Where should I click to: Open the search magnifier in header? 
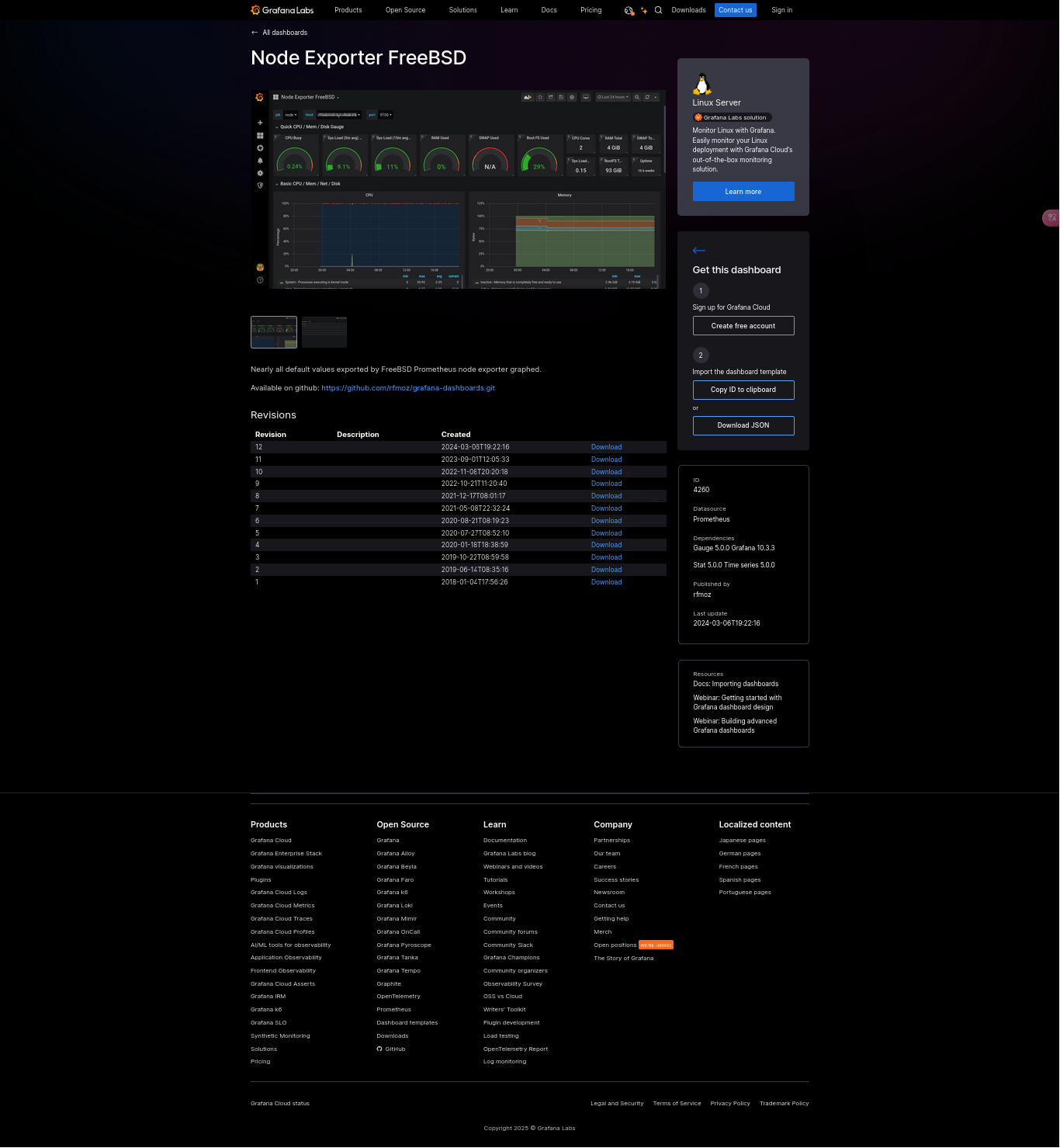(659, 10)
